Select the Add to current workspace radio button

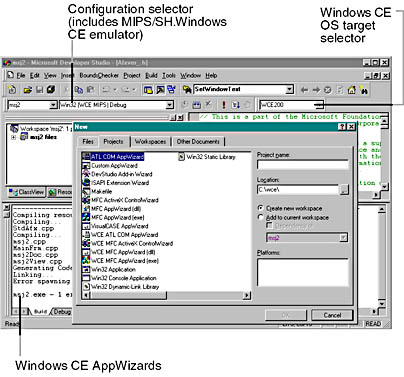pyautogui.click(x=261, y=217)
